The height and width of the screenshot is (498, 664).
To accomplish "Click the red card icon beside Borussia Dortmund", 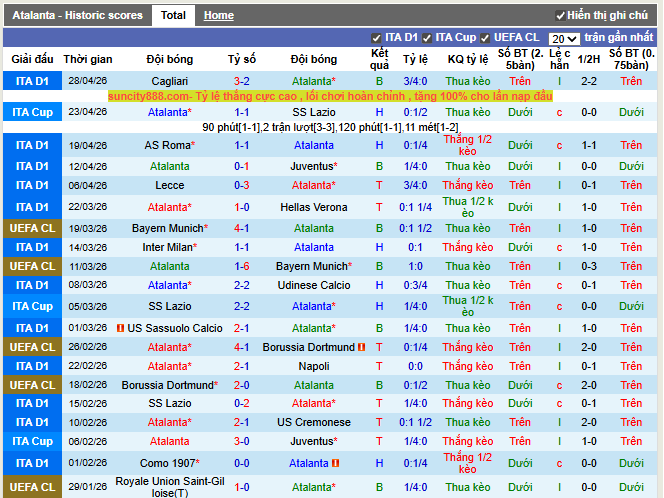I will (361, 347).
